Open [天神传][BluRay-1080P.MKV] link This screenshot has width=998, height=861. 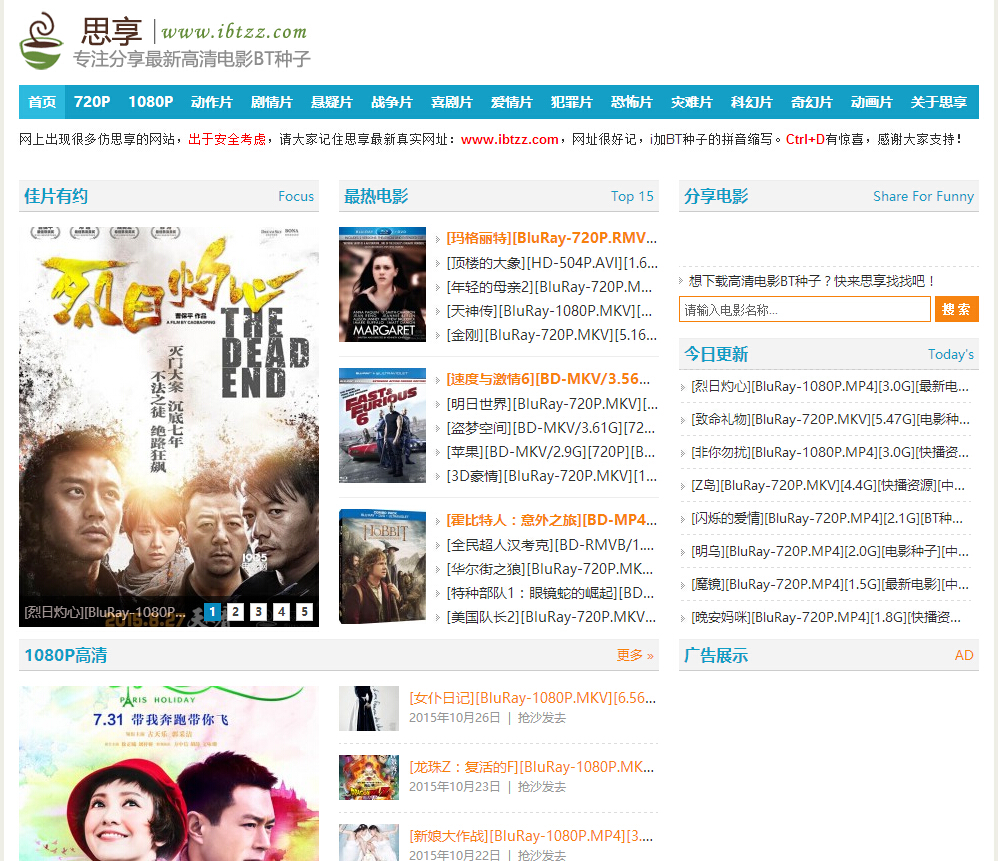tap(549, 311)
